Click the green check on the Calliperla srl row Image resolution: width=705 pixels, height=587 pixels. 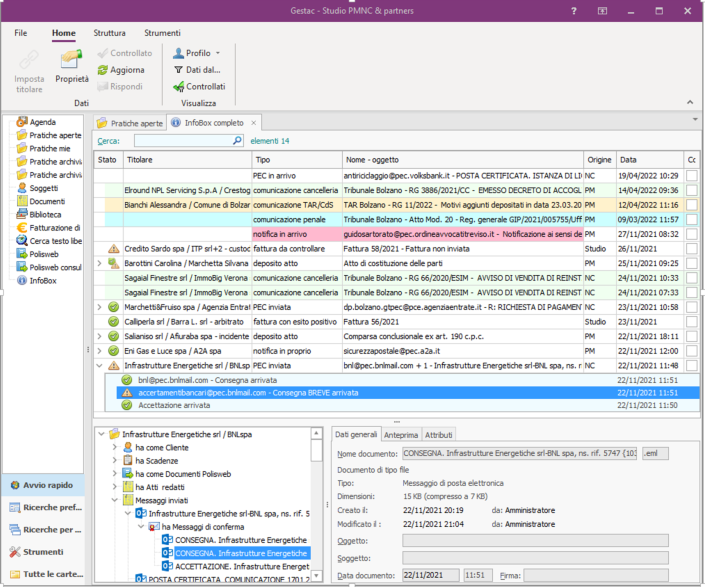[x=114, y=322]
